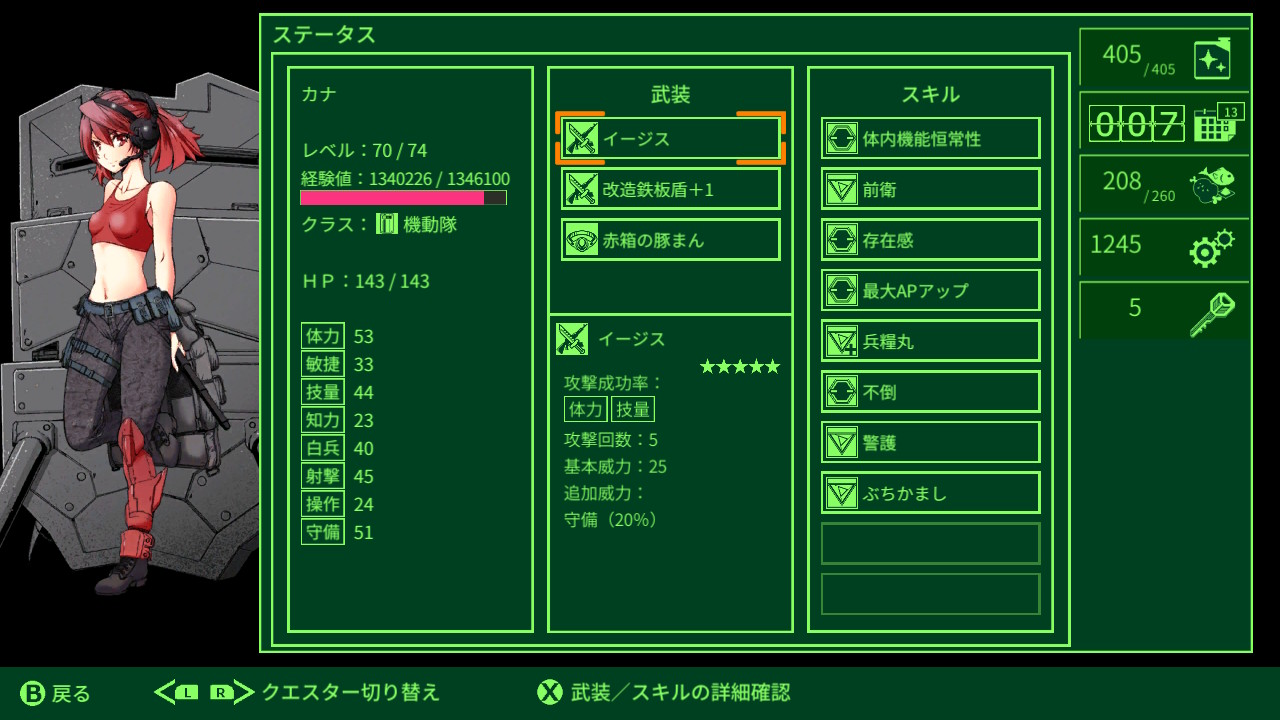
Task: Click the eye icon on 赤箱の豚まん
Action: click(x=581, y=240)
